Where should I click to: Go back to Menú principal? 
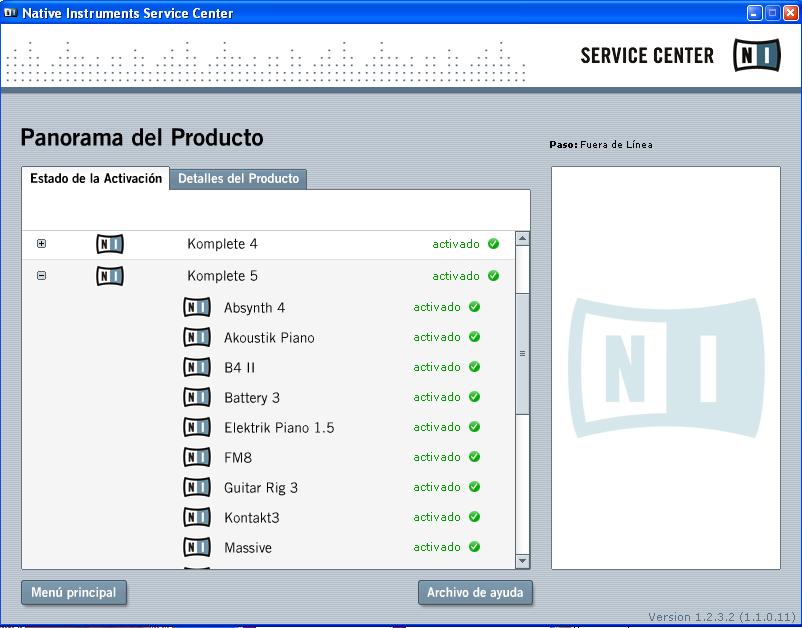point(74,593)
